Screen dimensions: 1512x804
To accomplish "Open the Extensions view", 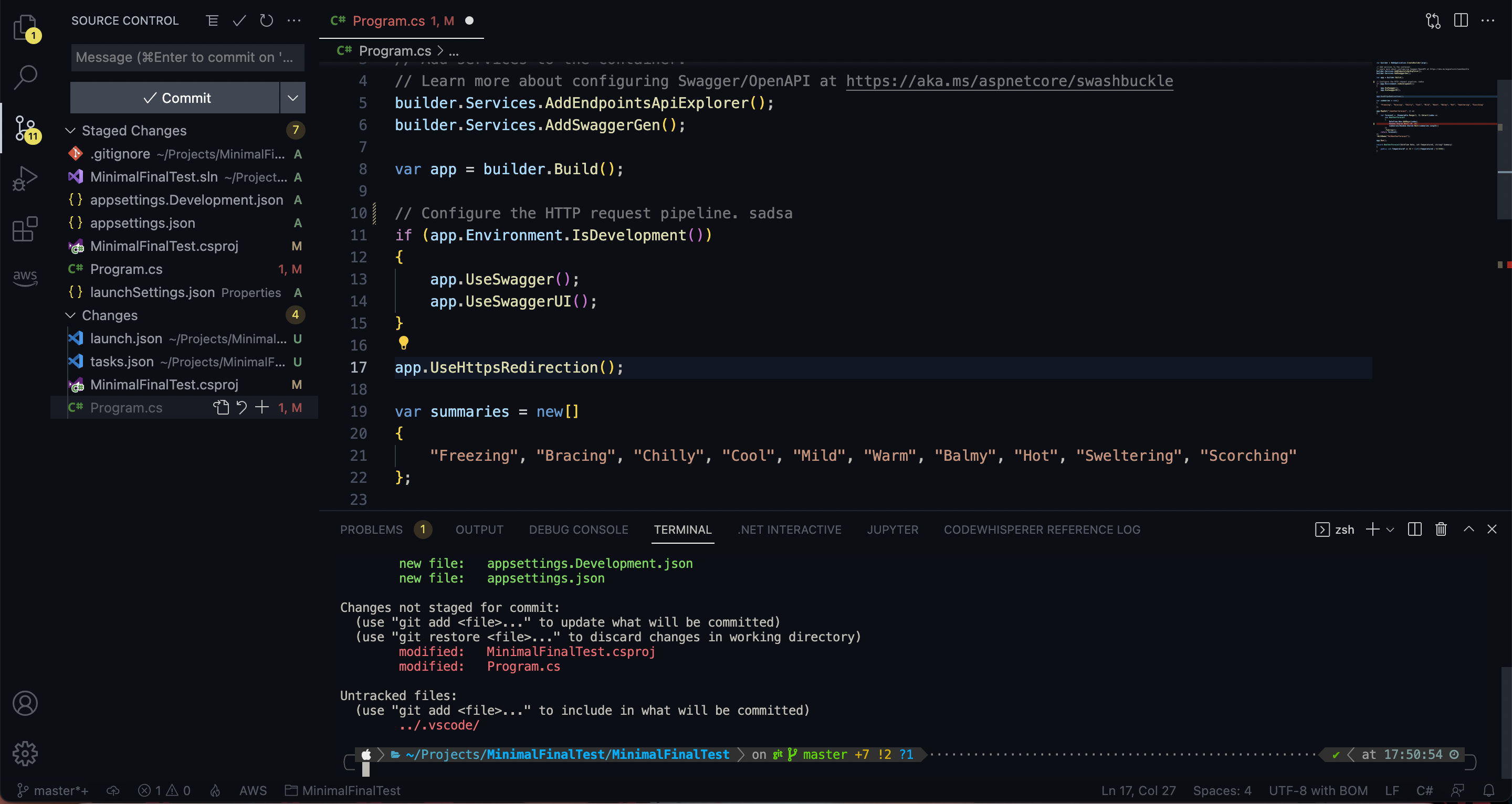I will [25, 229].
